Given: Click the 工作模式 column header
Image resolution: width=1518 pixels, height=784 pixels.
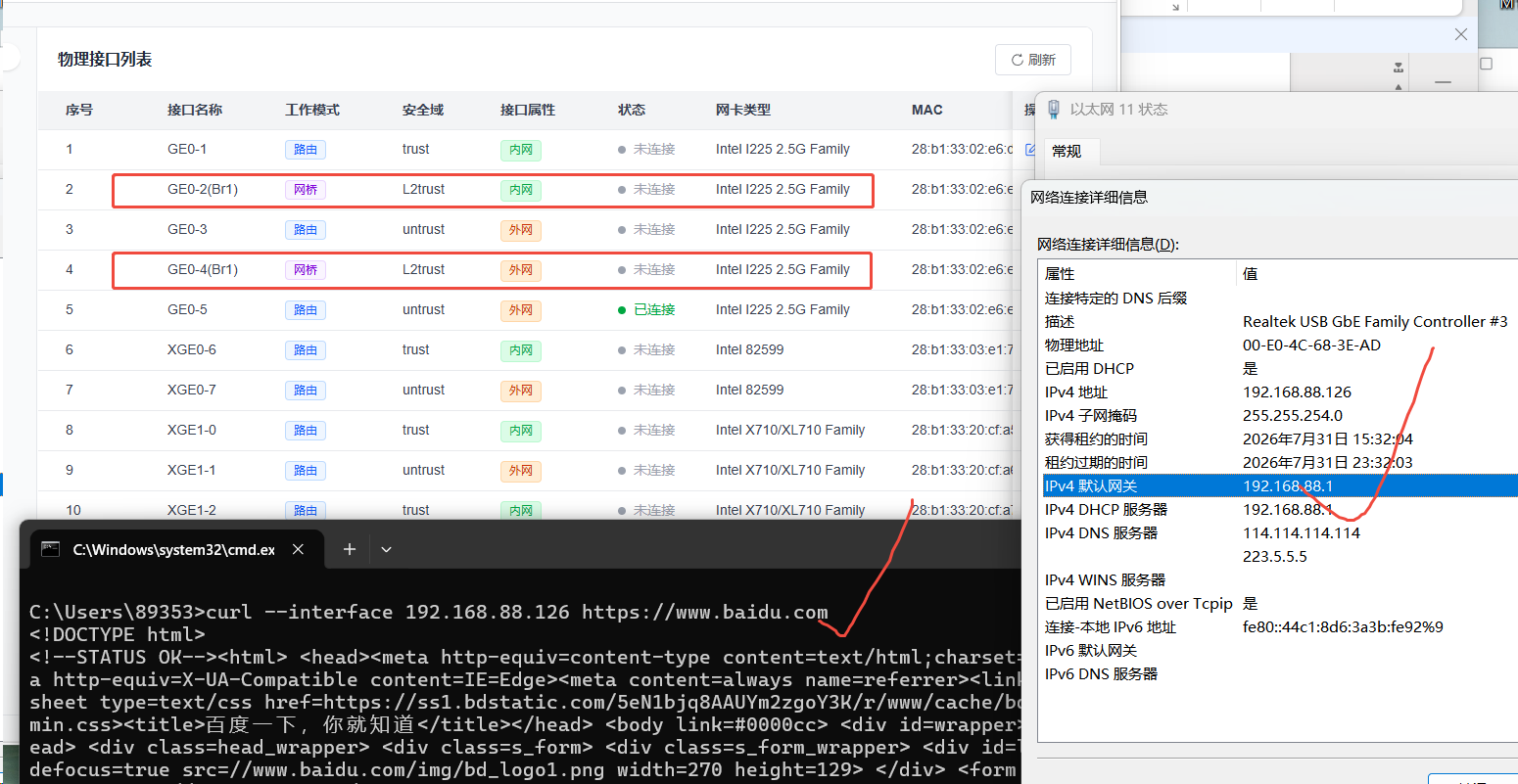Looking at the screenshot, I should pyautogui.click(x=312, y=110).
